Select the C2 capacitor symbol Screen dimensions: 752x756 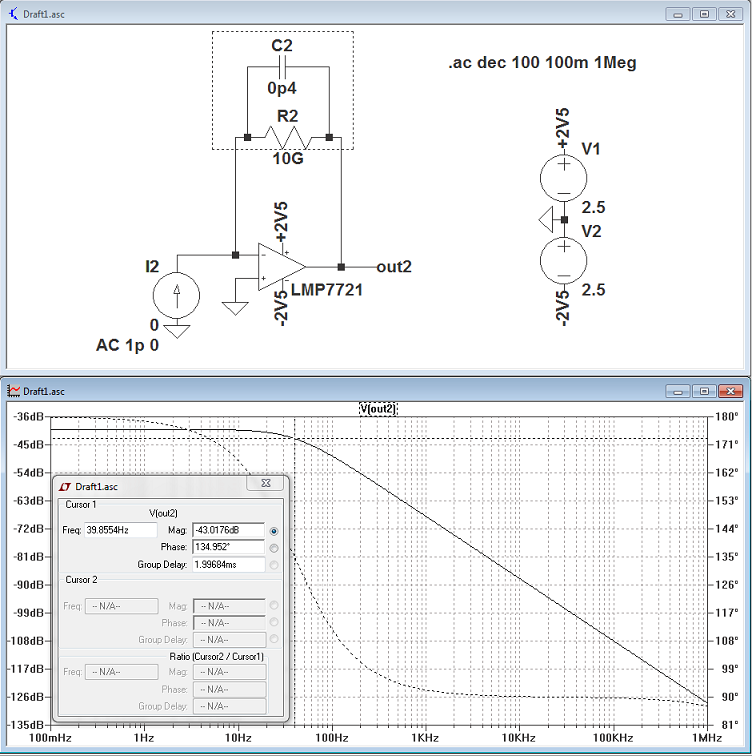282,67
